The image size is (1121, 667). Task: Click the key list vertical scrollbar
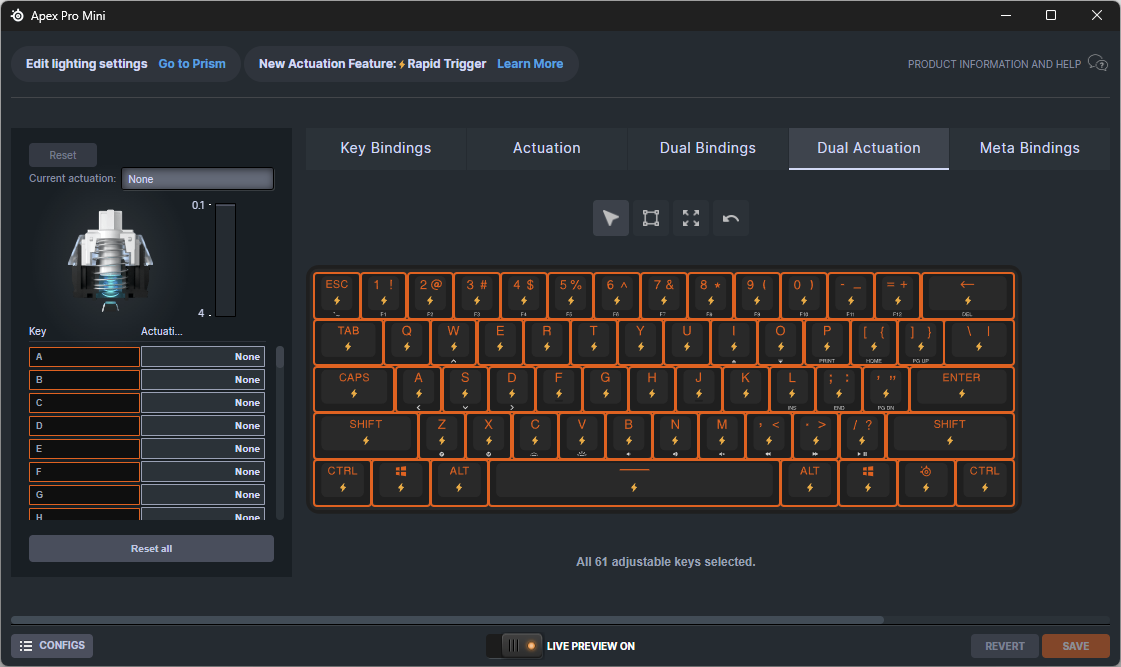tap(280, 357)
